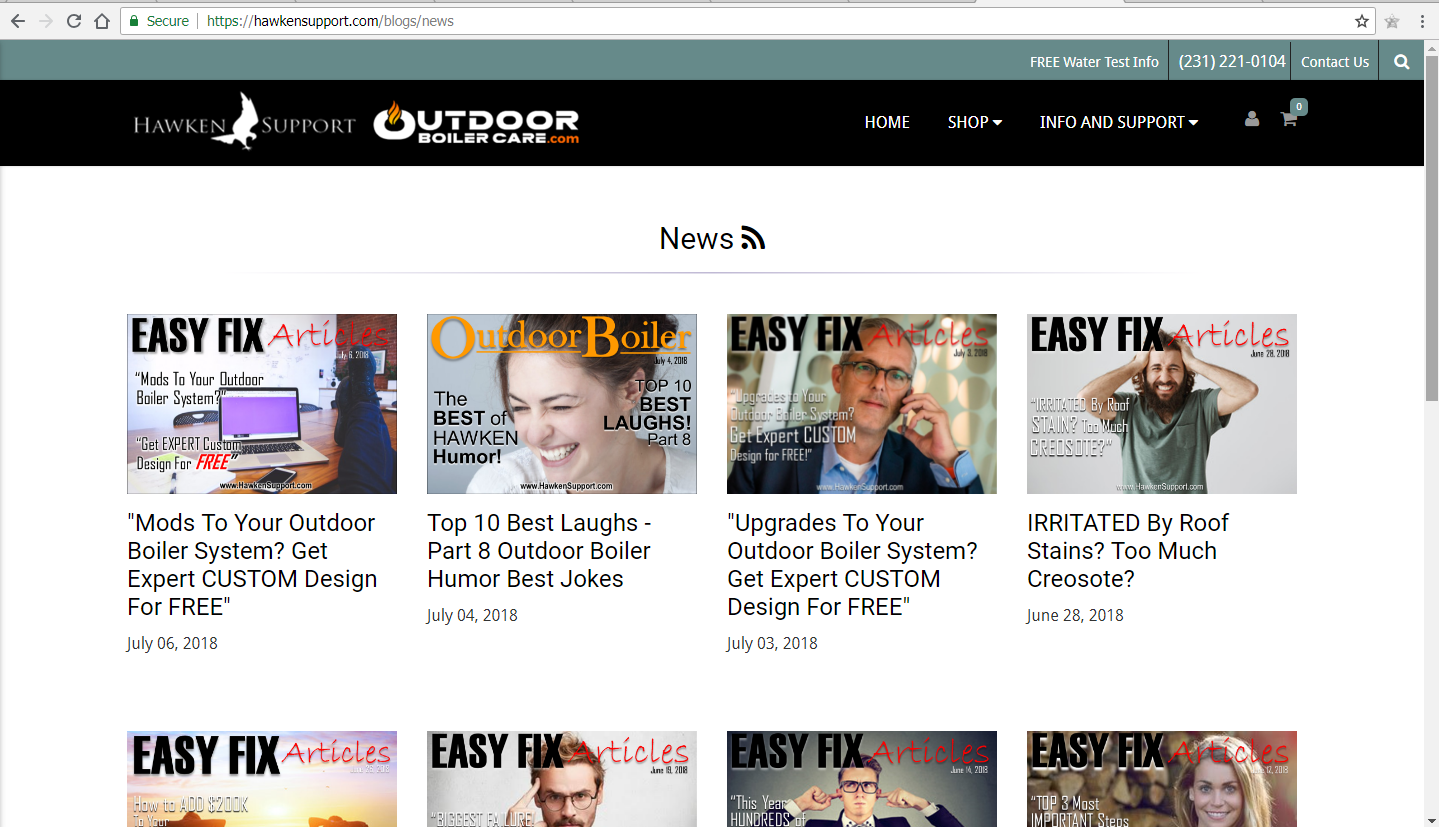Image resolution: width=1439 pixels, height=827 pixels.
Task: Click the News page heading
Action: [696, 238]
